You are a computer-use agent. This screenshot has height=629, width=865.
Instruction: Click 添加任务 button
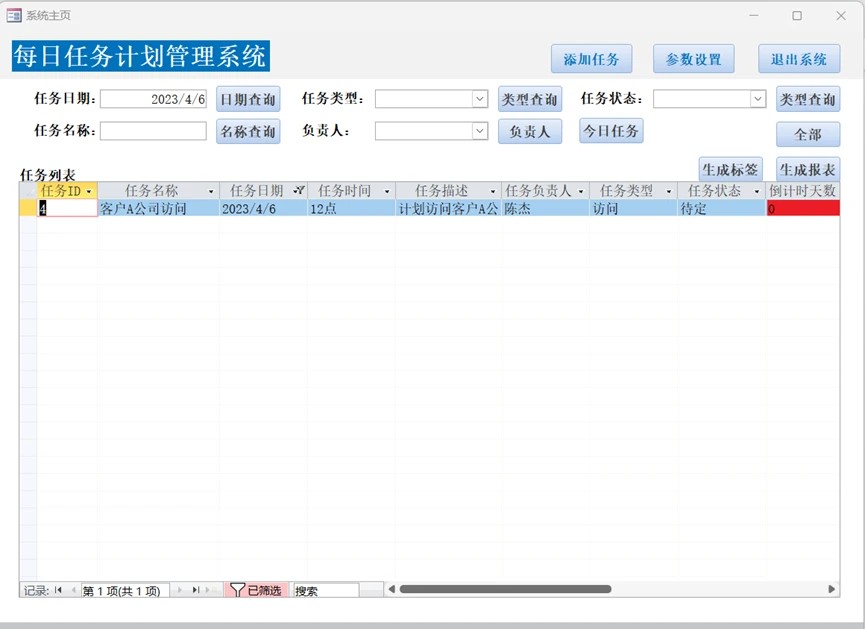click(591, 59)
